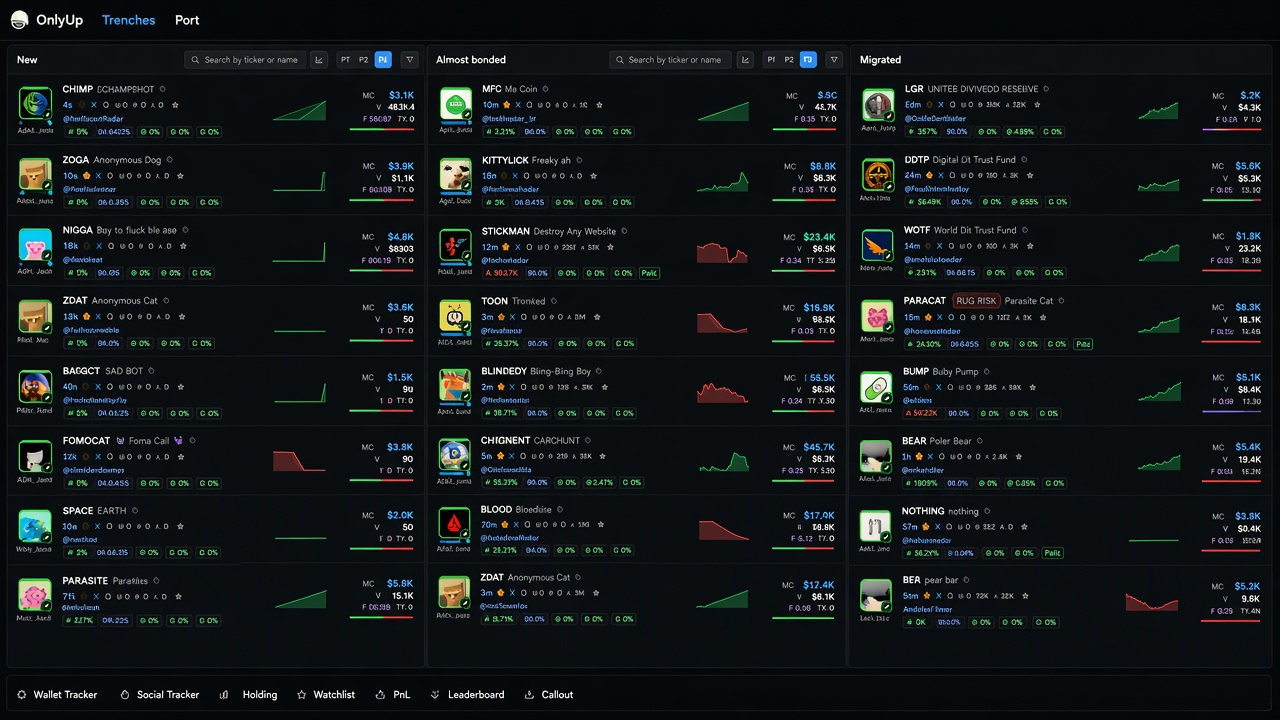1280x720 pixels.
Task: Star the MFC token row
Action: pos(599,105)
